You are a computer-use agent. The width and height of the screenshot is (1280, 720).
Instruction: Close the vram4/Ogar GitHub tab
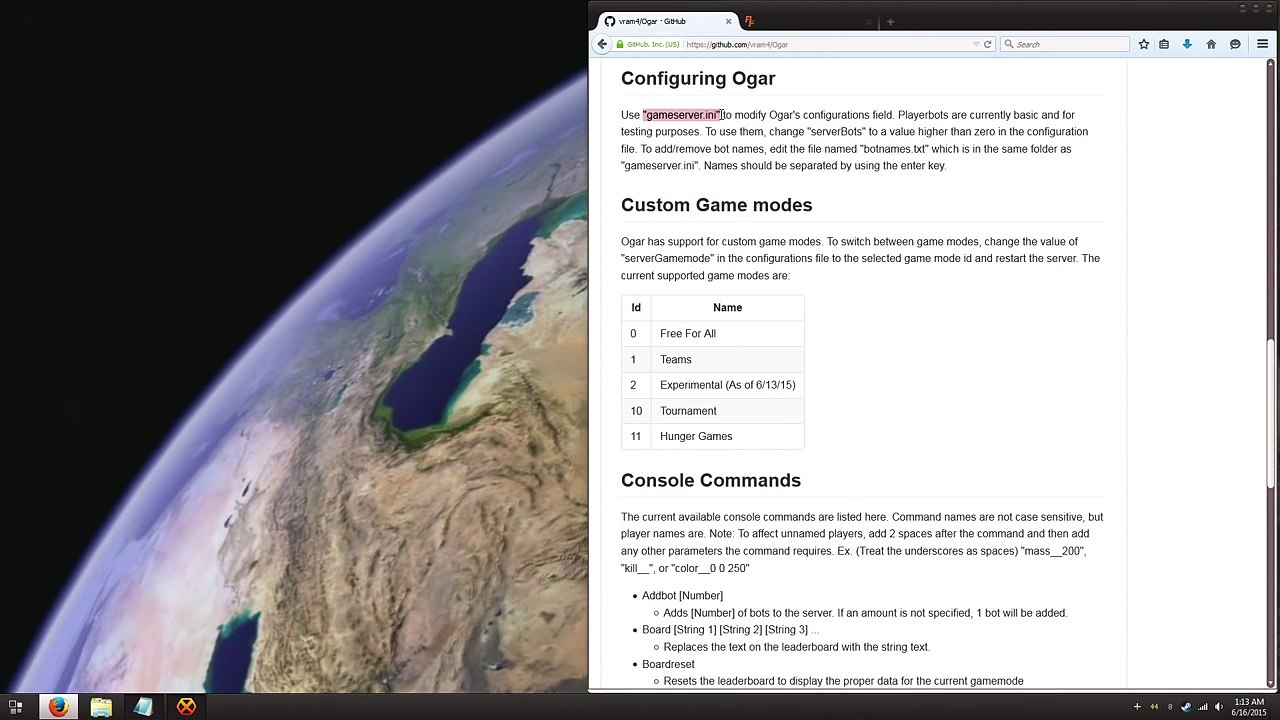[x=728, y=21]
